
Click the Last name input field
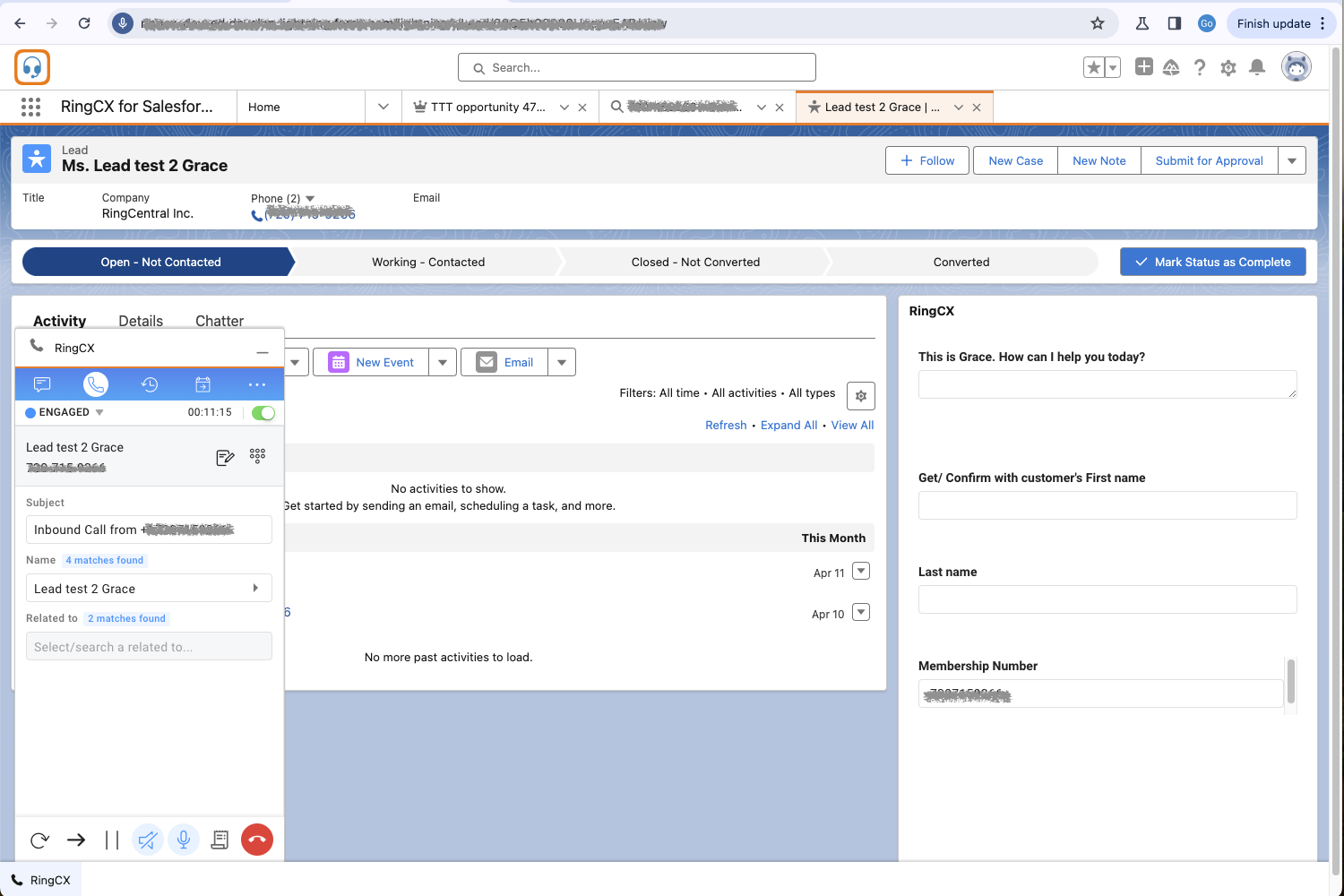pos(1107,599)
